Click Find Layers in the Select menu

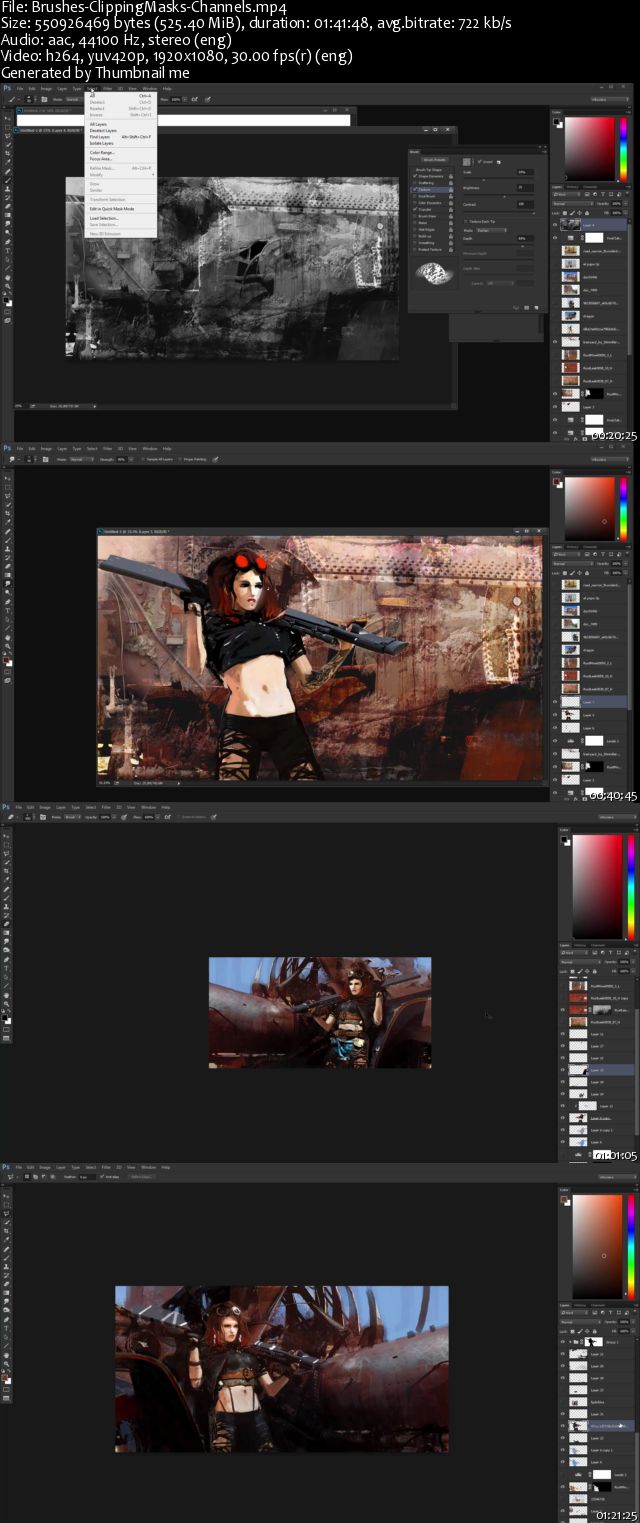click(100, 137)
